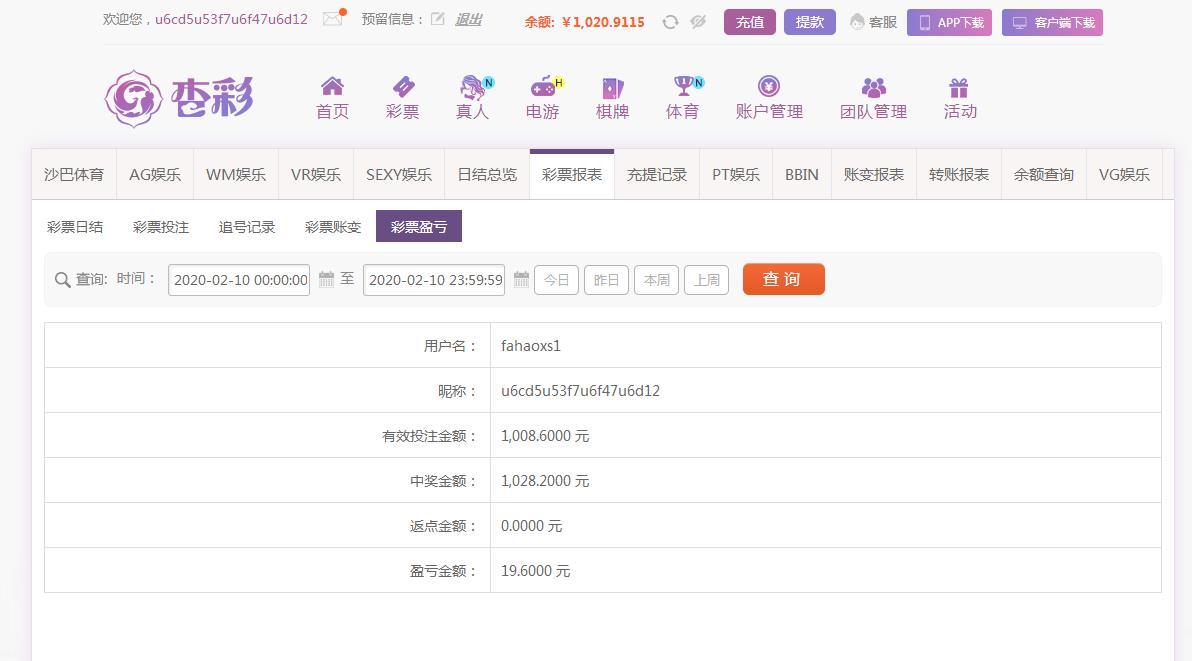Viewport: 1192px width, 661px height.
Task: Switch to SEXY娱乐 tab
Action: pyautogui.click(x=399, y=175)
